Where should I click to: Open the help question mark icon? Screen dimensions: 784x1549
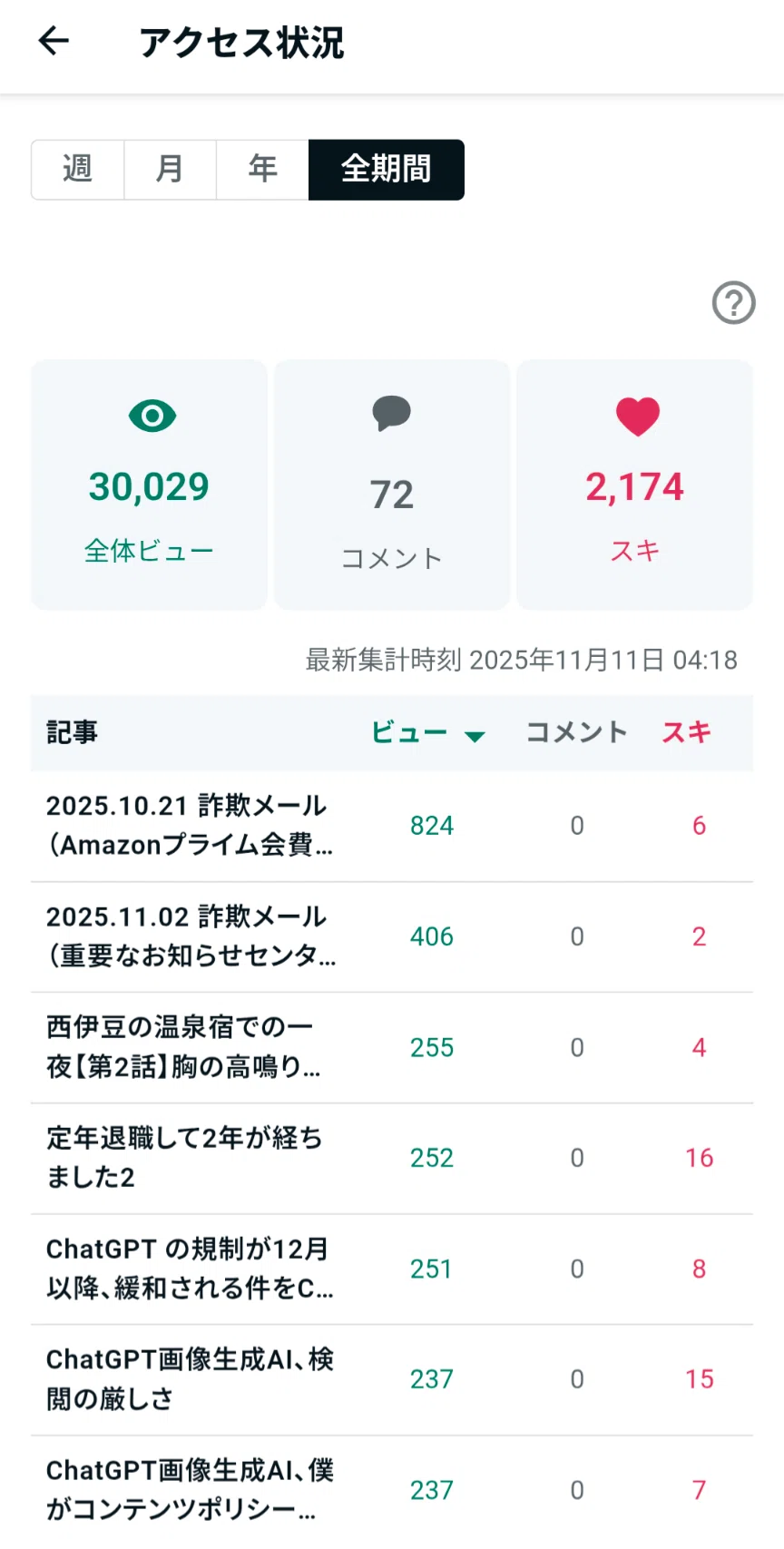(733, 303)
